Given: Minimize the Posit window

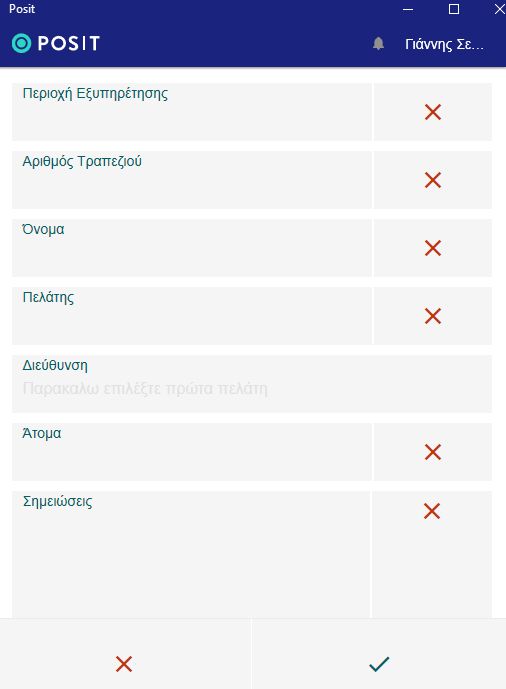Looking at the screenshot, I should click(x=408, y=9).
